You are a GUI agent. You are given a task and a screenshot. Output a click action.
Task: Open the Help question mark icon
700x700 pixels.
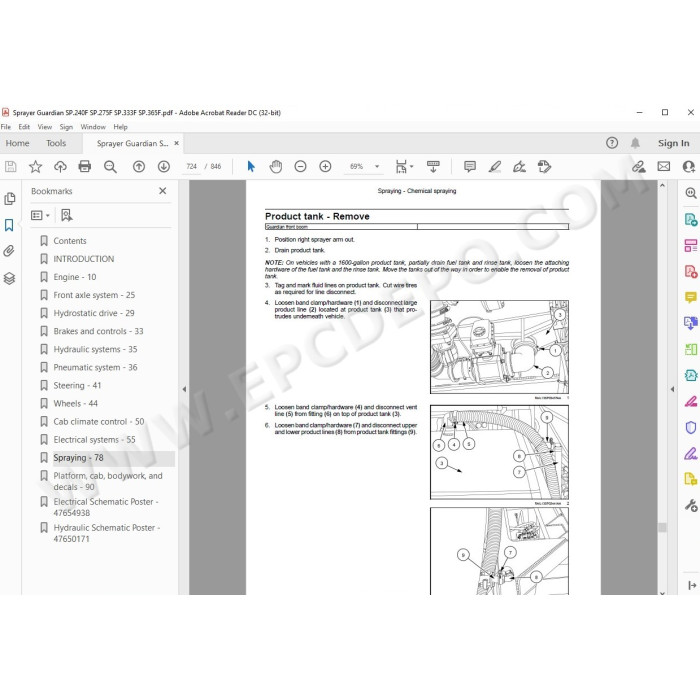[612, 143]
